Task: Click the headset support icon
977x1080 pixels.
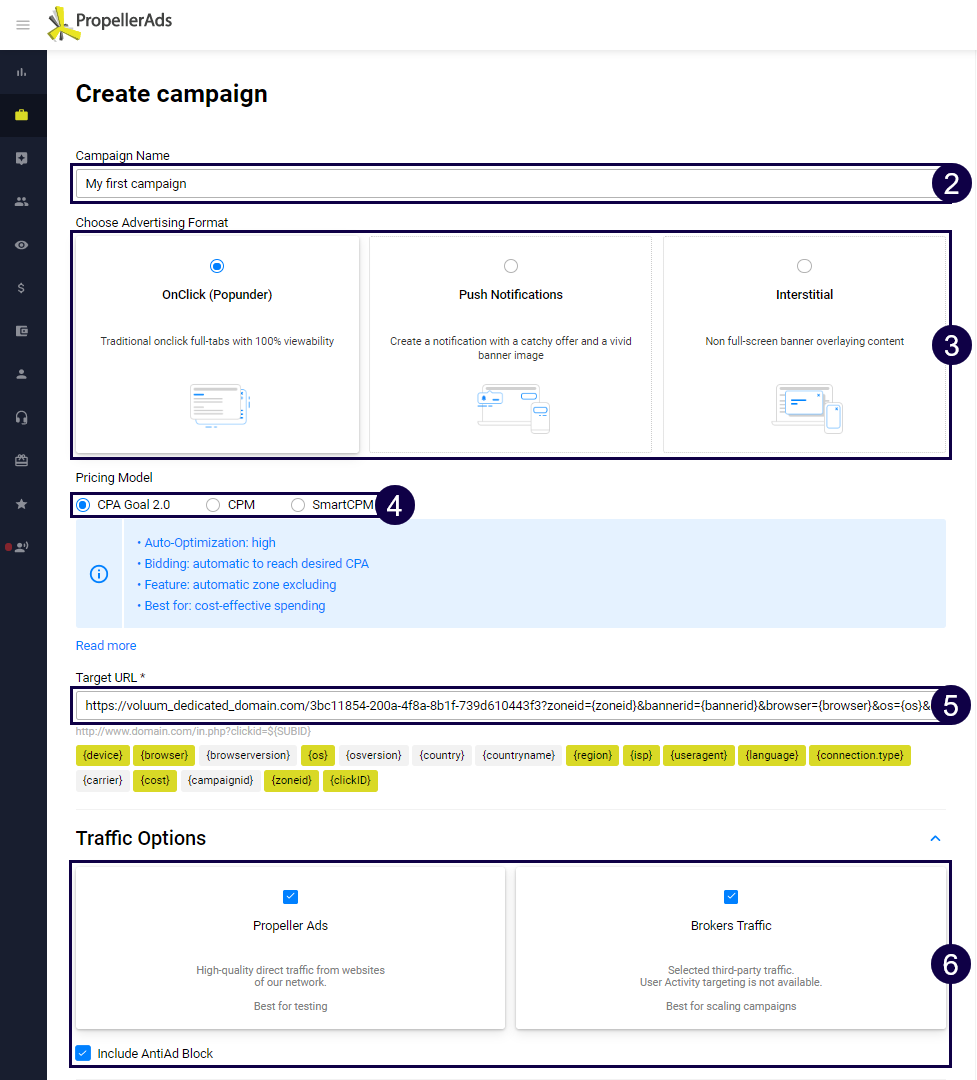Action: [22, 417]
